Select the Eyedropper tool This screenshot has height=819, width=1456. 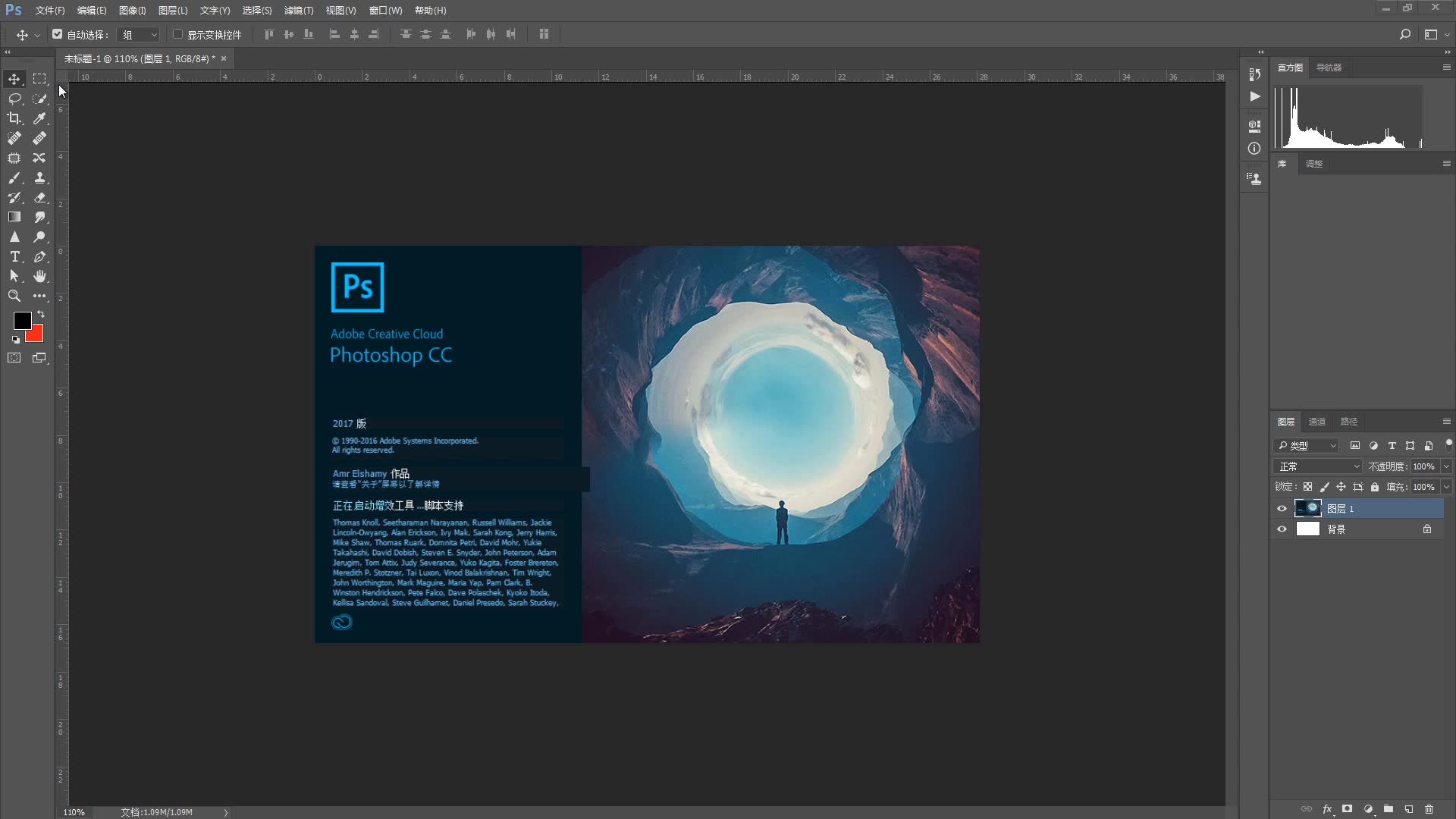coord(39,118)
